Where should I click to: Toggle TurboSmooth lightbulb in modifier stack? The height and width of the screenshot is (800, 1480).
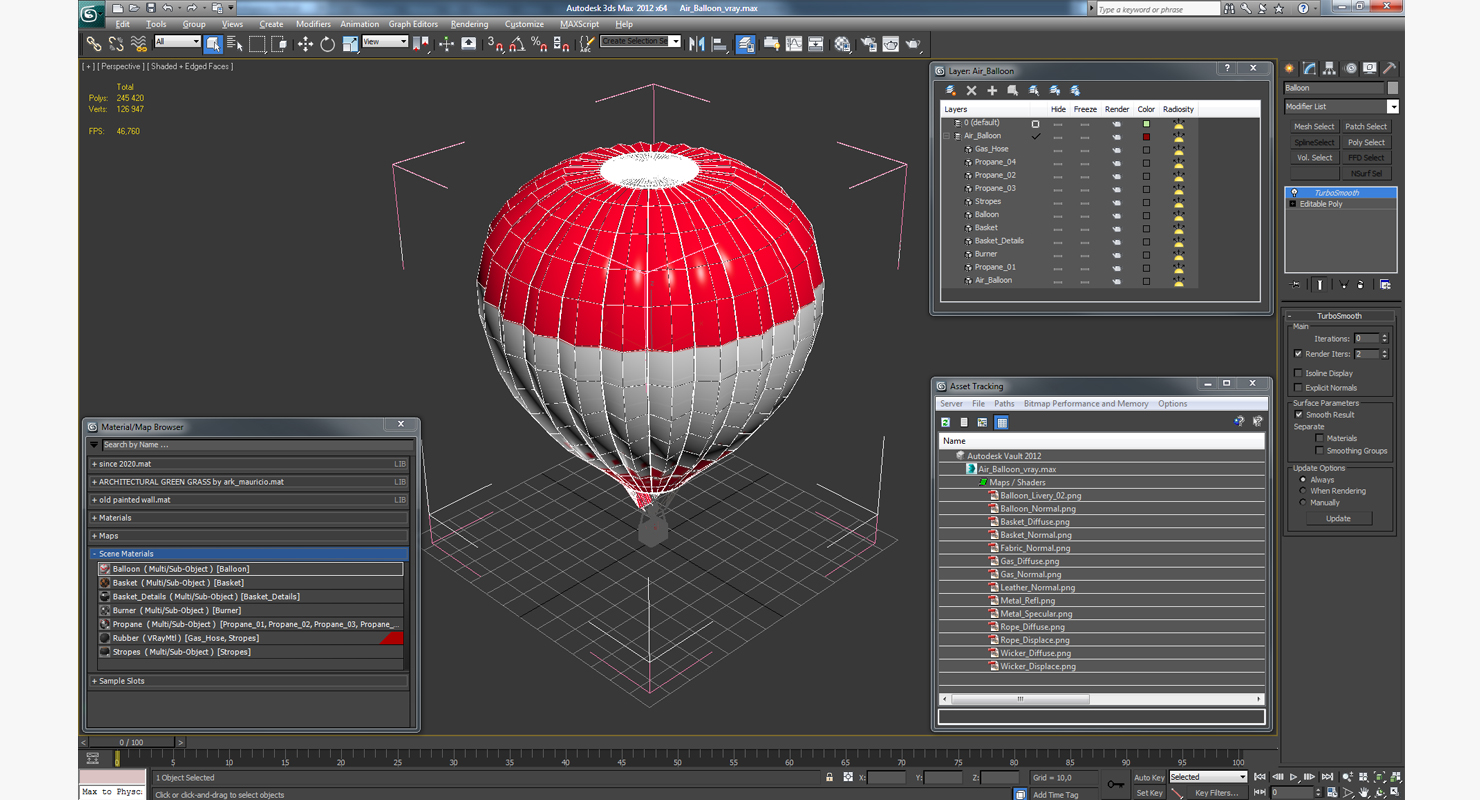tap(1294, 193)
